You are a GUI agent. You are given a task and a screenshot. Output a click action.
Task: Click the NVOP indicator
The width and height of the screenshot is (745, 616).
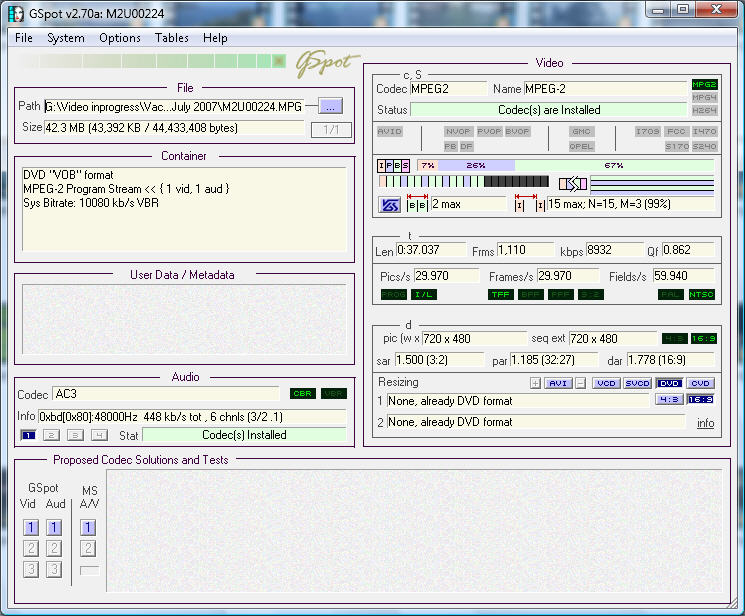click(x=458, y=131)
